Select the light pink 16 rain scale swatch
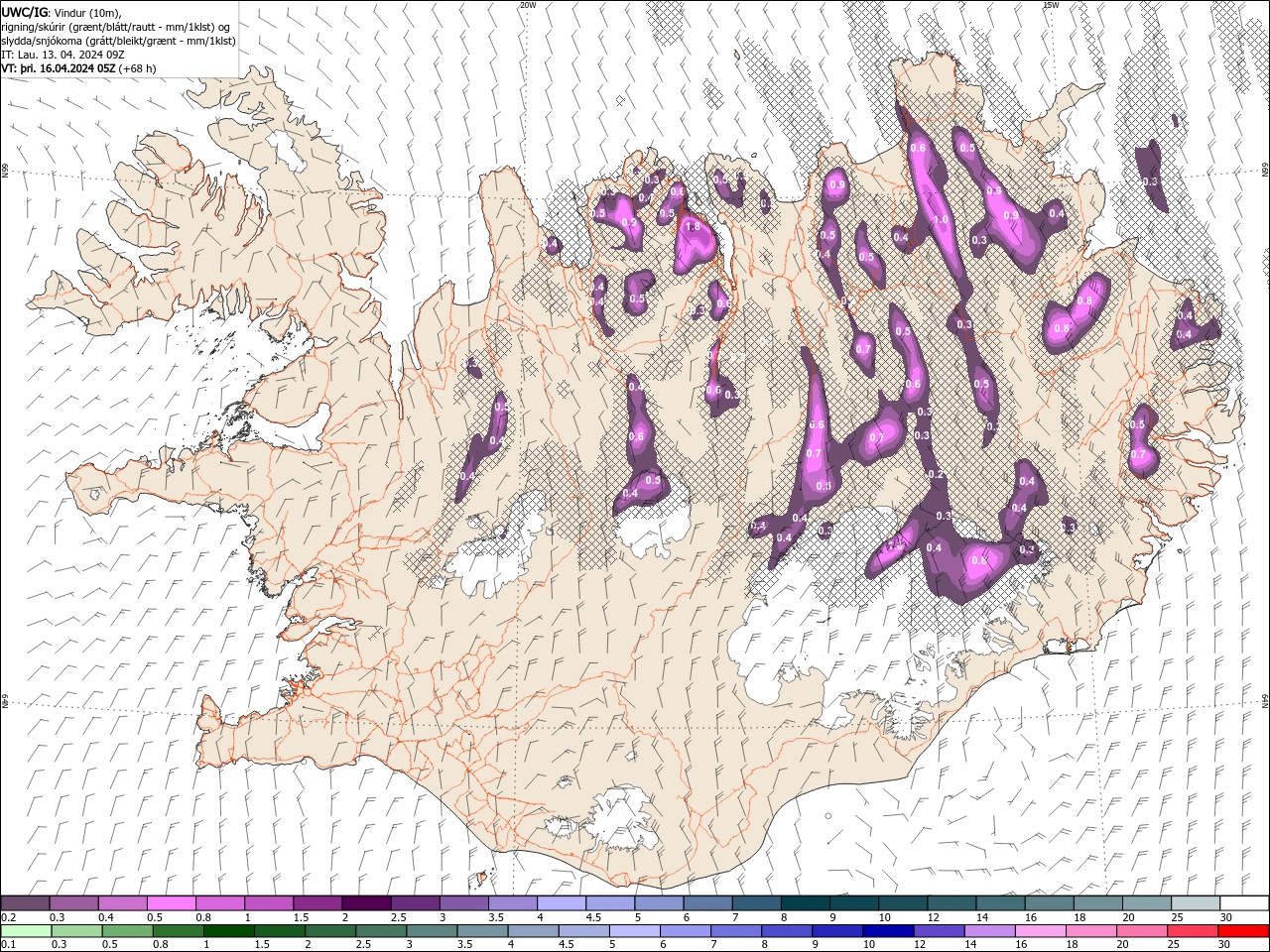The width and height of the screenshot is (1270, 952). (1041, 931)
